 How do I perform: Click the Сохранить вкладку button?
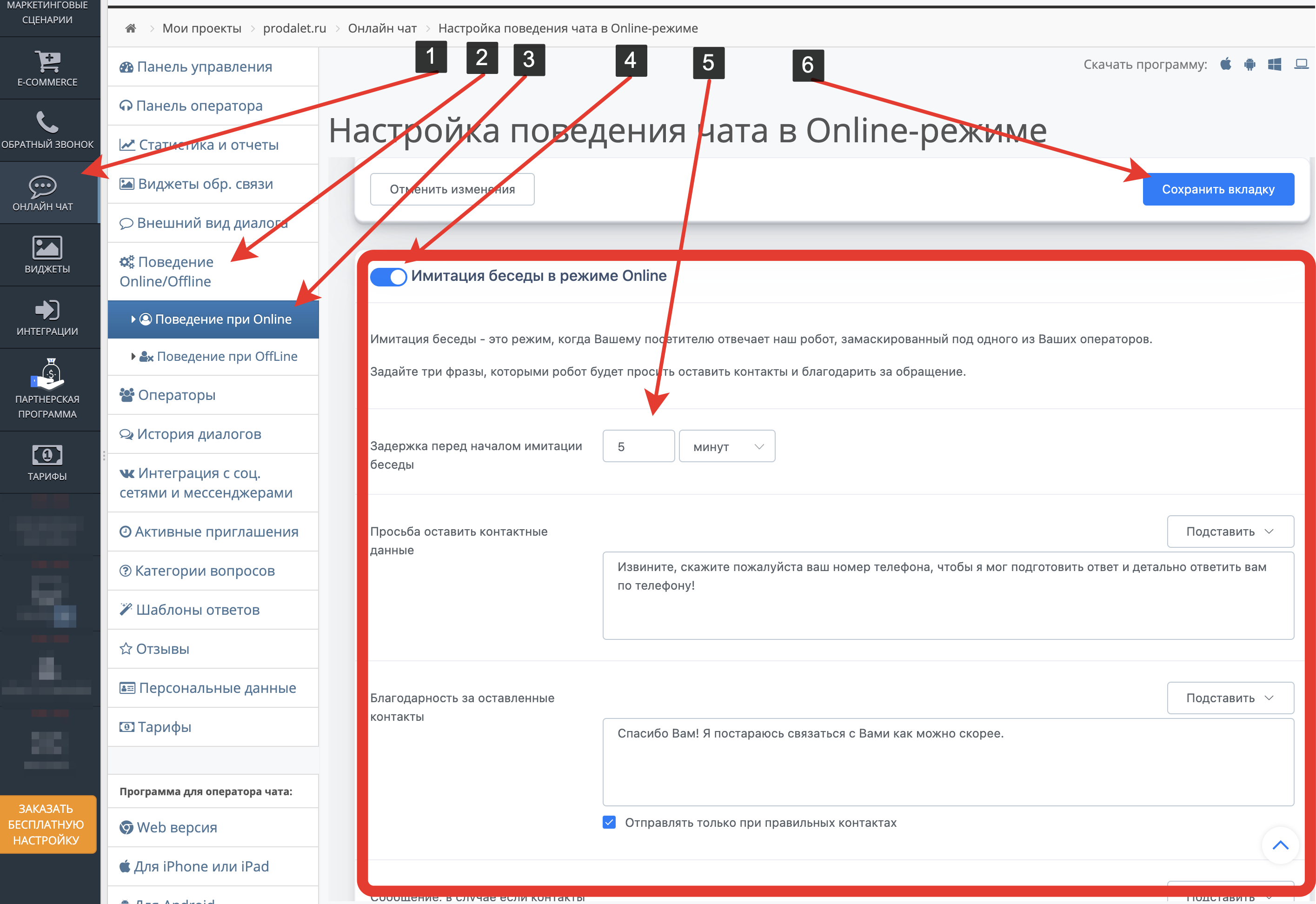1218,189
